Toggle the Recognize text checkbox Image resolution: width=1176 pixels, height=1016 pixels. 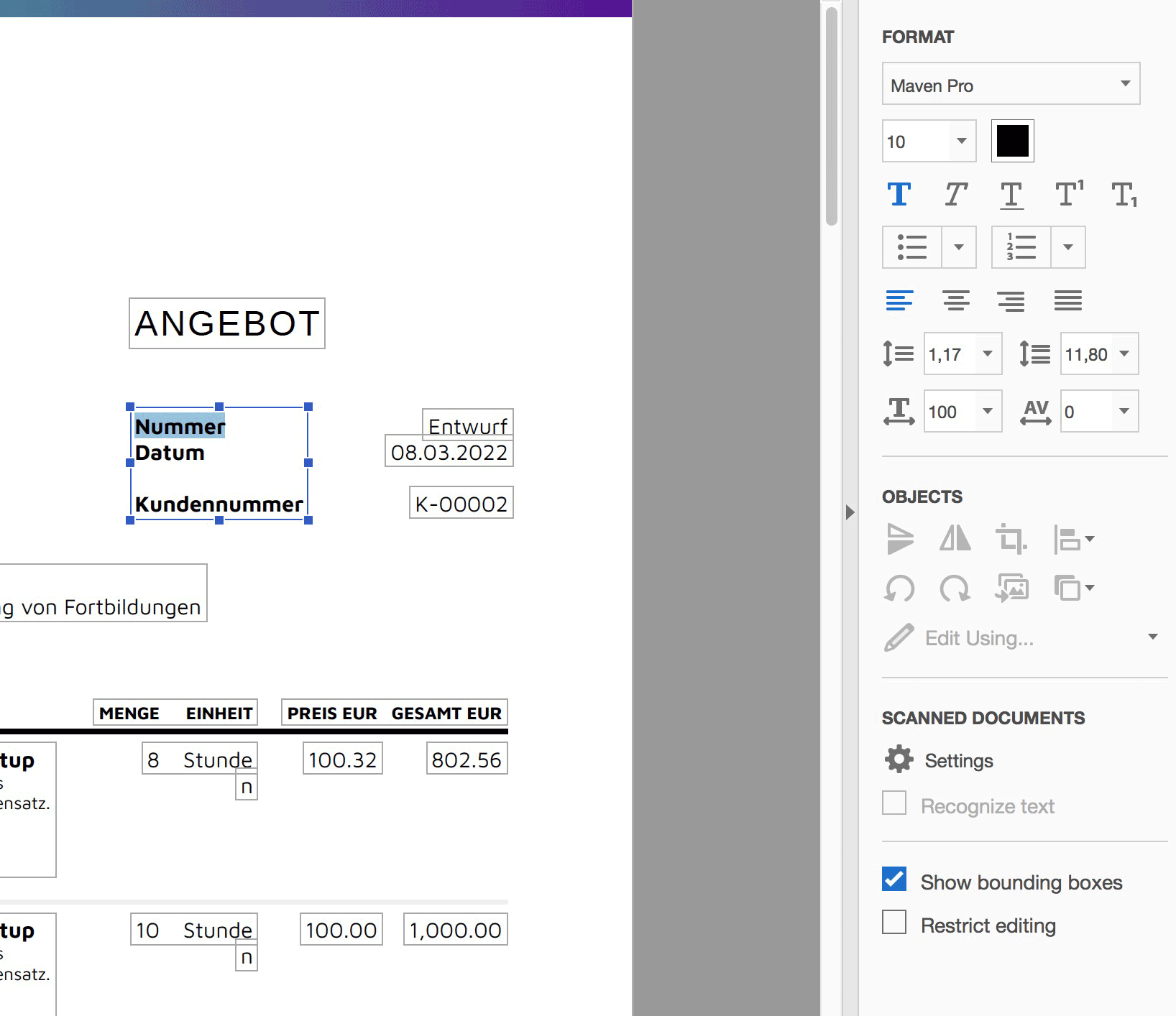pos(894,803)
